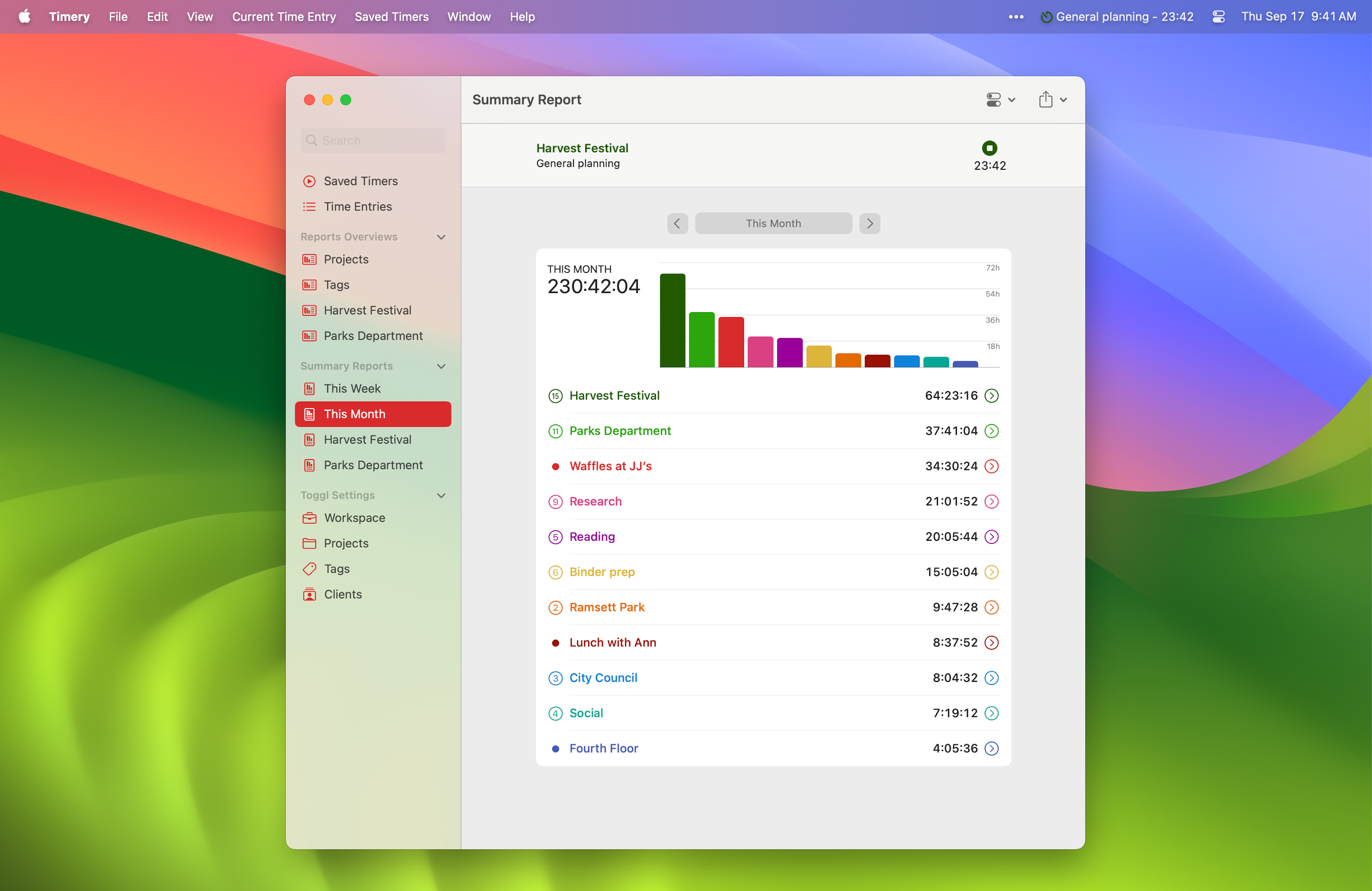Open Projects under Toggl Settings
Viewport: 1372px width, 891px height.
click(x=373, y=543)
